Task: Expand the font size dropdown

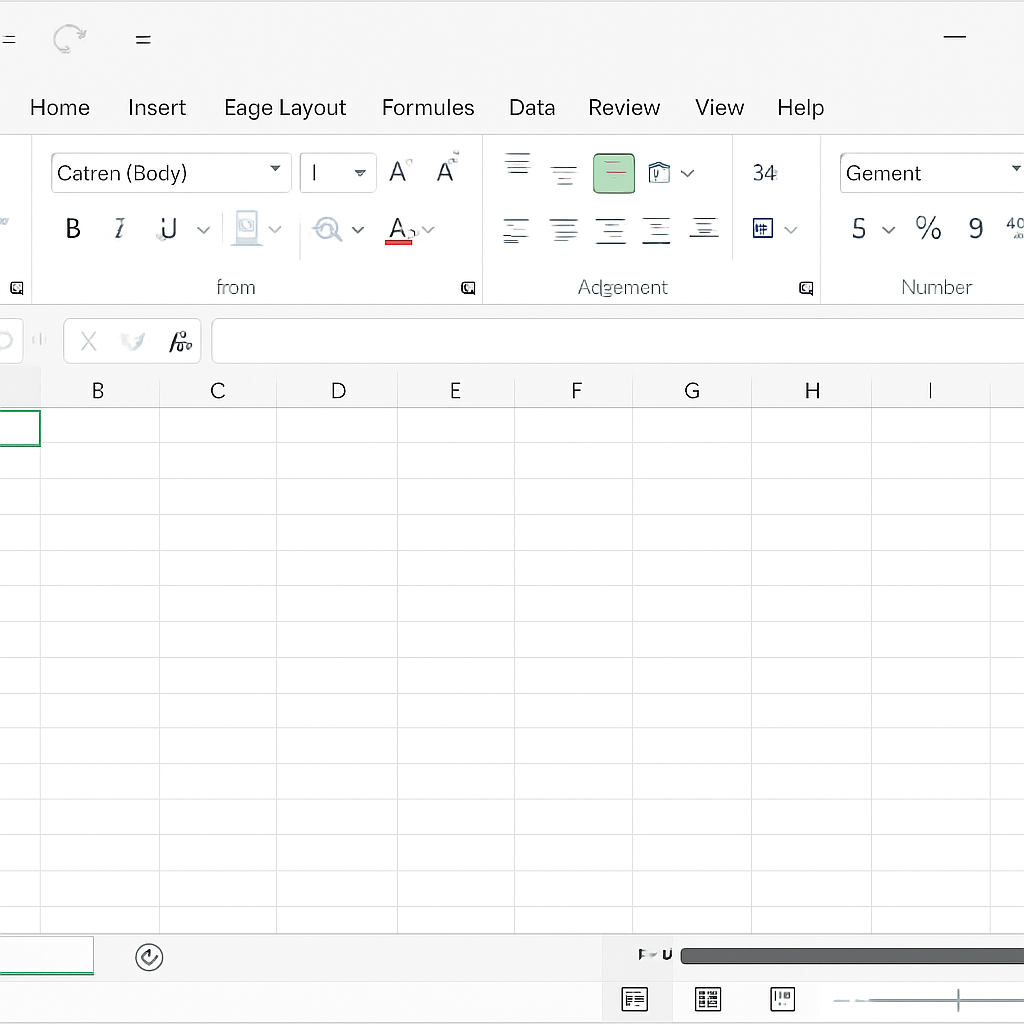Action: tap(360, 173)
